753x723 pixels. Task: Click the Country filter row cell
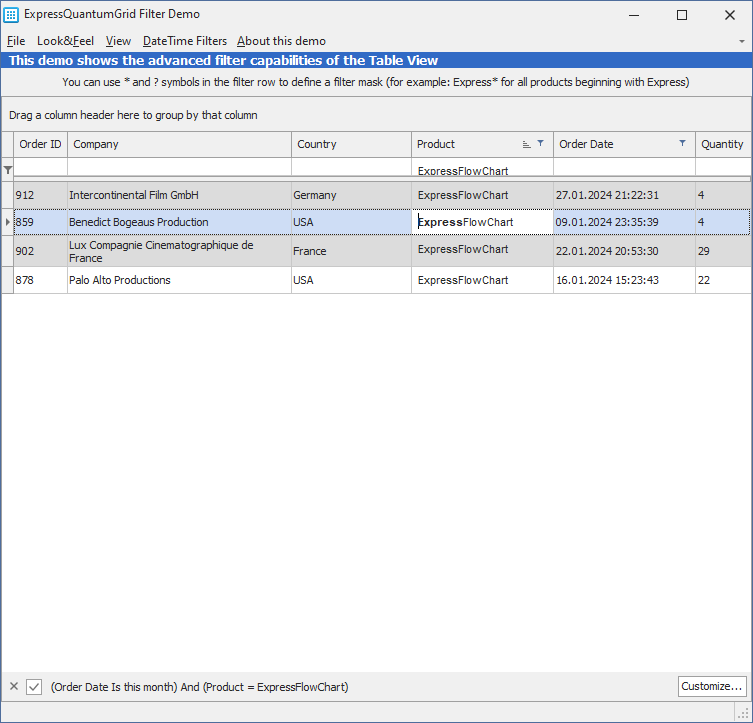click(351, 168)
